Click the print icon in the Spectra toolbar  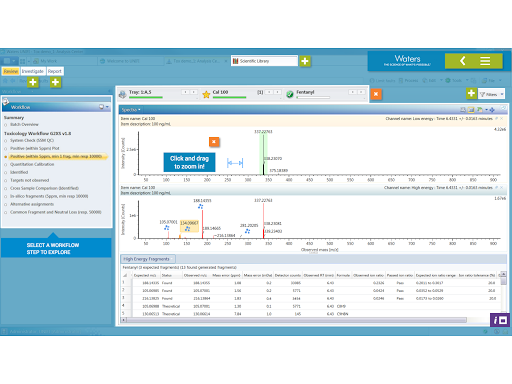[x=463, y=109]
